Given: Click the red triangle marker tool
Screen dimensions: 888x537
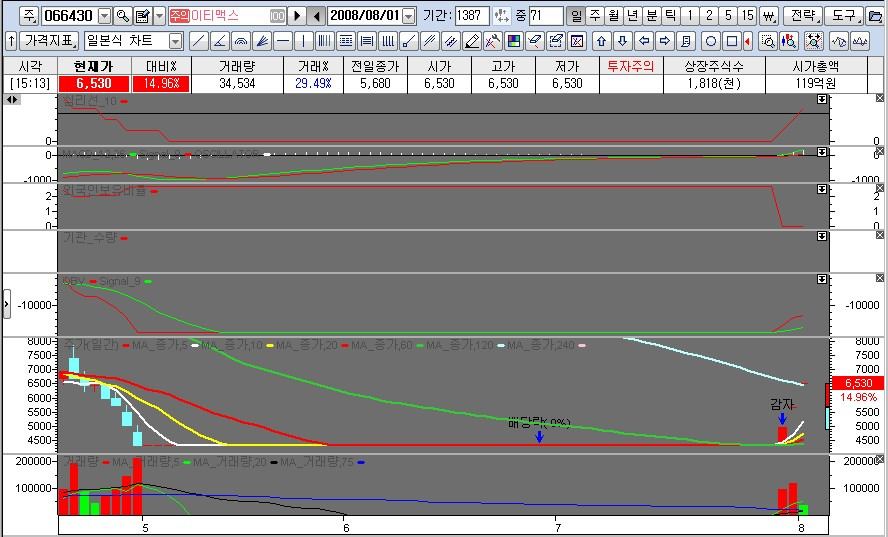Looking at the screenshot, I should coord(748,41).
